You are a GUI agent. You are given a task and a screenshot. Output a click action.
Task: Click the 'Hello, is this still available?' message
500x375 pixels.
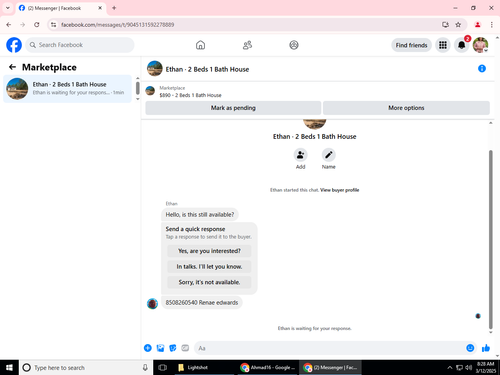pos(200,214)
